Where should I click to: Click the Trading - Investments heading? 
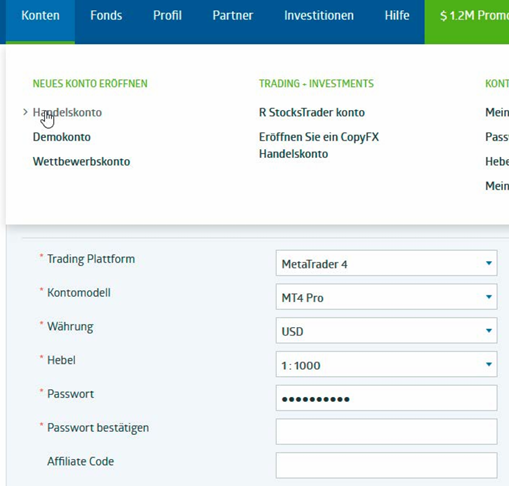pyautogui.click(x=316, y=83)
